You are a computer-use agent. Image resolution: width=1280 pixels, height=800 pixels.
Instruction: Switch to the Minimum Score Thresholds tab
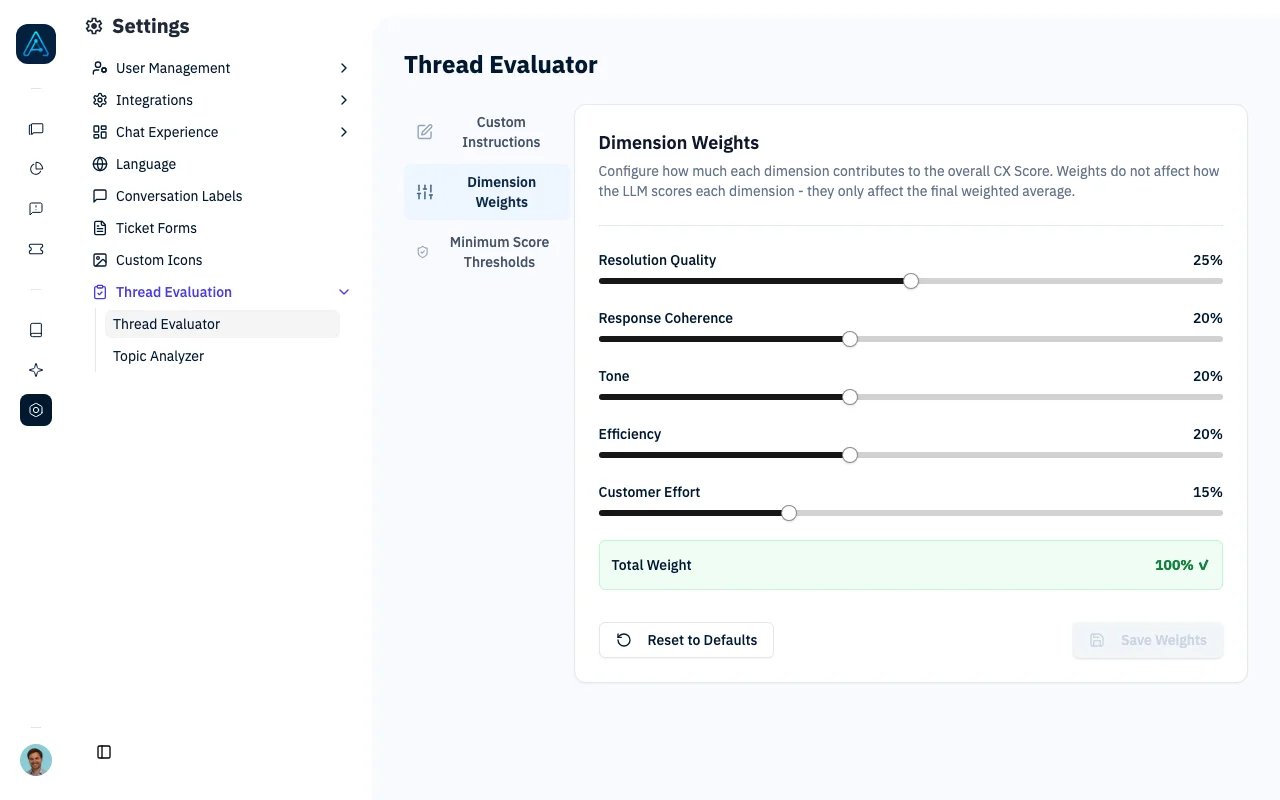click(487, 252)
